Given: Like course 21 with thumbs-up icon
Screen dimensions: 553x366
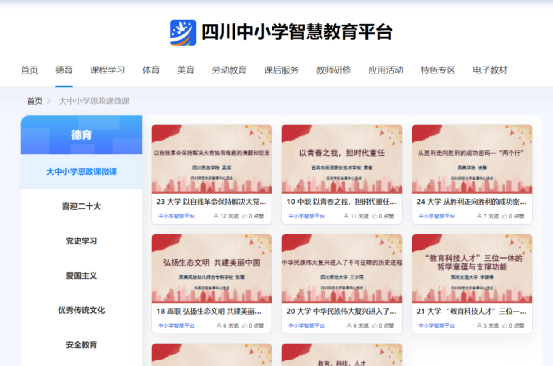Looking at the screenshot, I should click(505, 325).
